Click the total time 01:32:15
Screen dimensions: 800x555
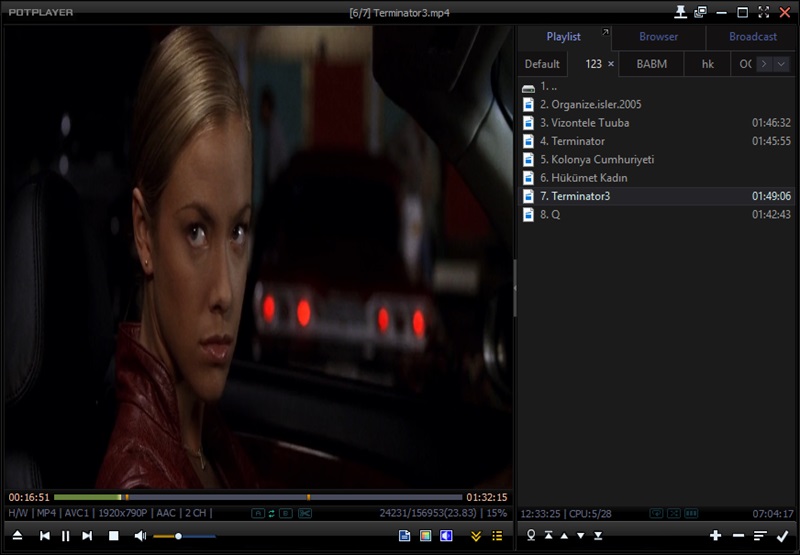[487, 497]
